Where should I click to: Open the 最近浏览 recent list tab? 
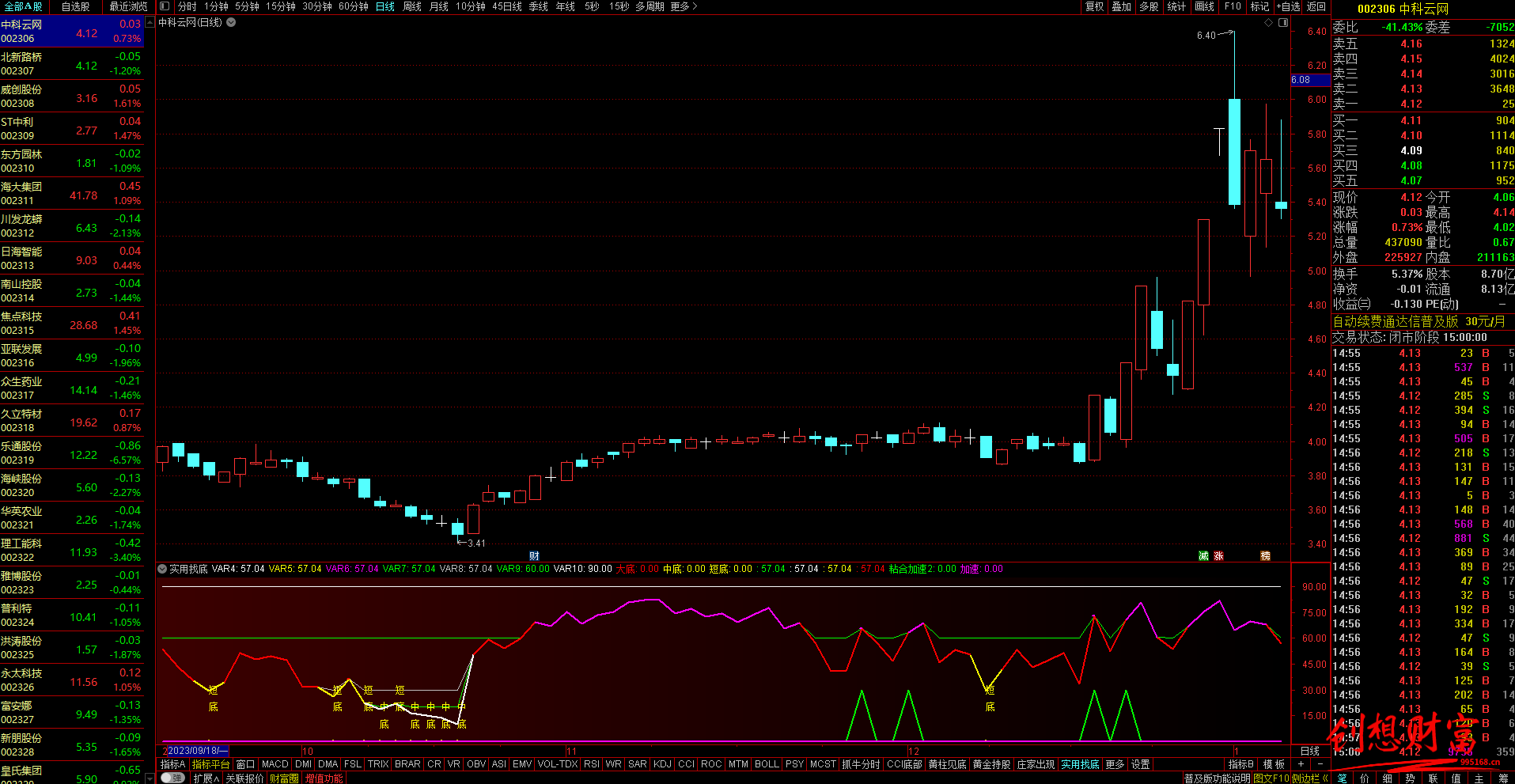(128, 6)
